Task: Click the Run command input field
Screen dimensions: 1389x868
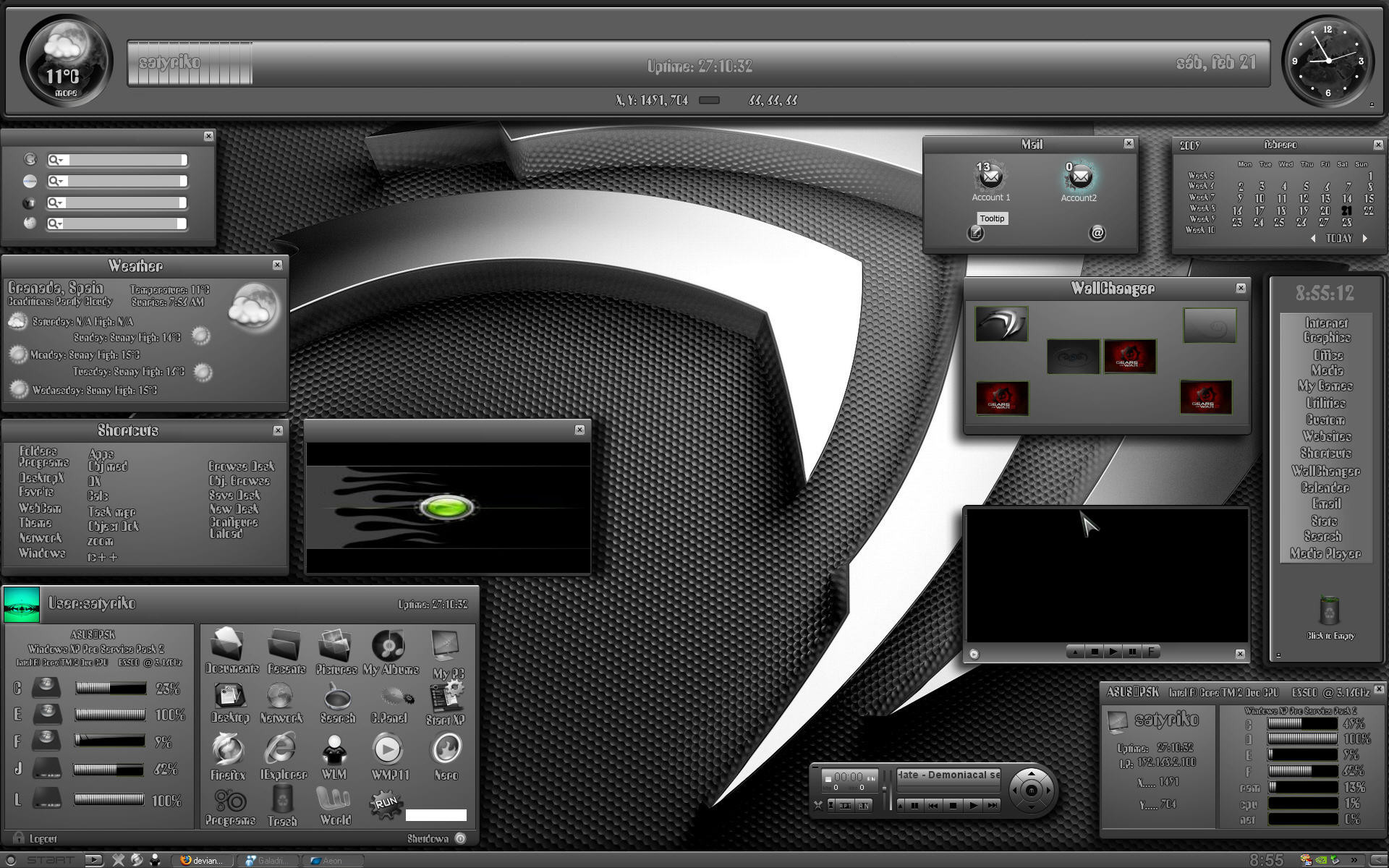Action: [436, 815]
